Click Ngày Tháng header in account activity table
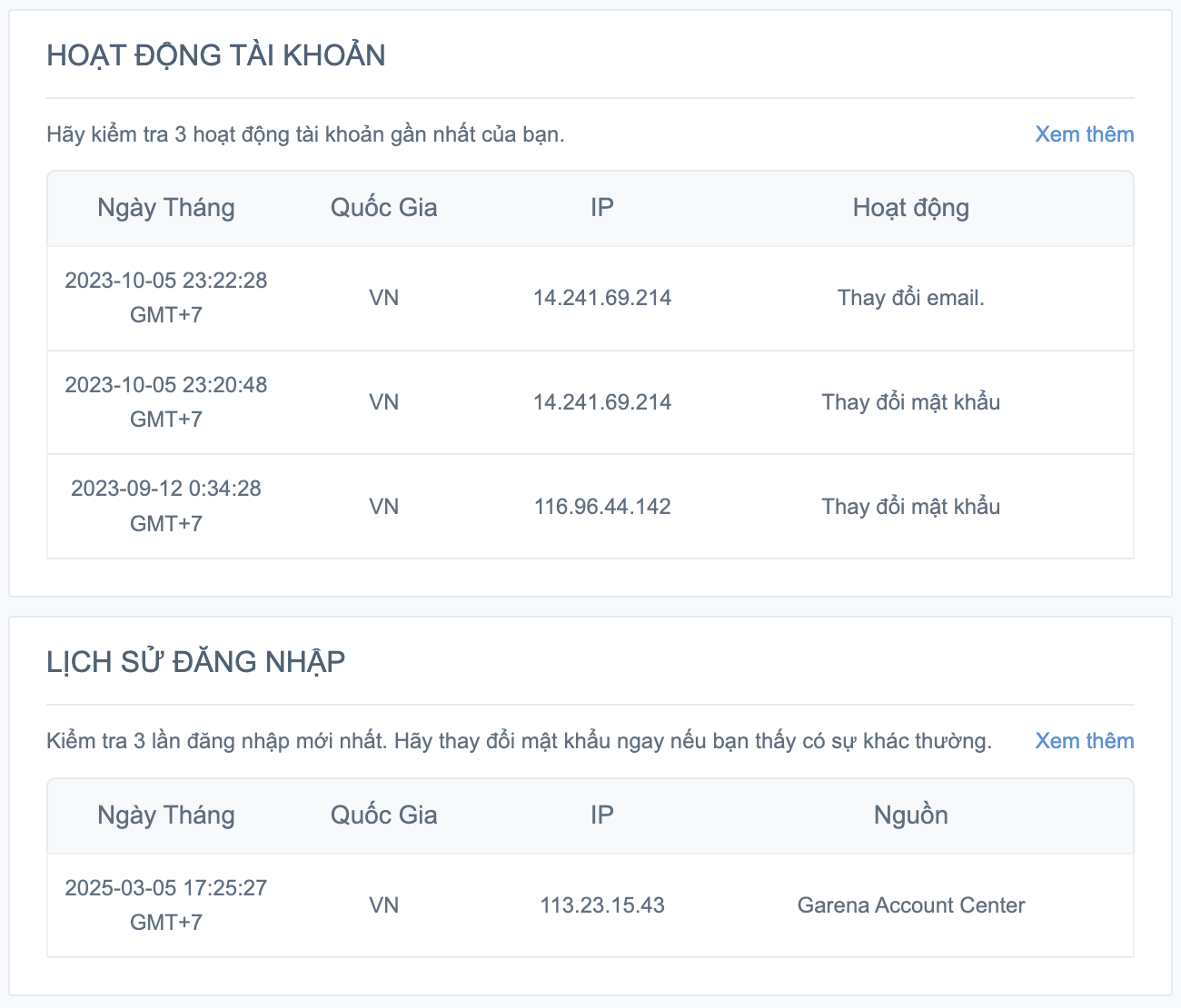 (x=166, y=208)
